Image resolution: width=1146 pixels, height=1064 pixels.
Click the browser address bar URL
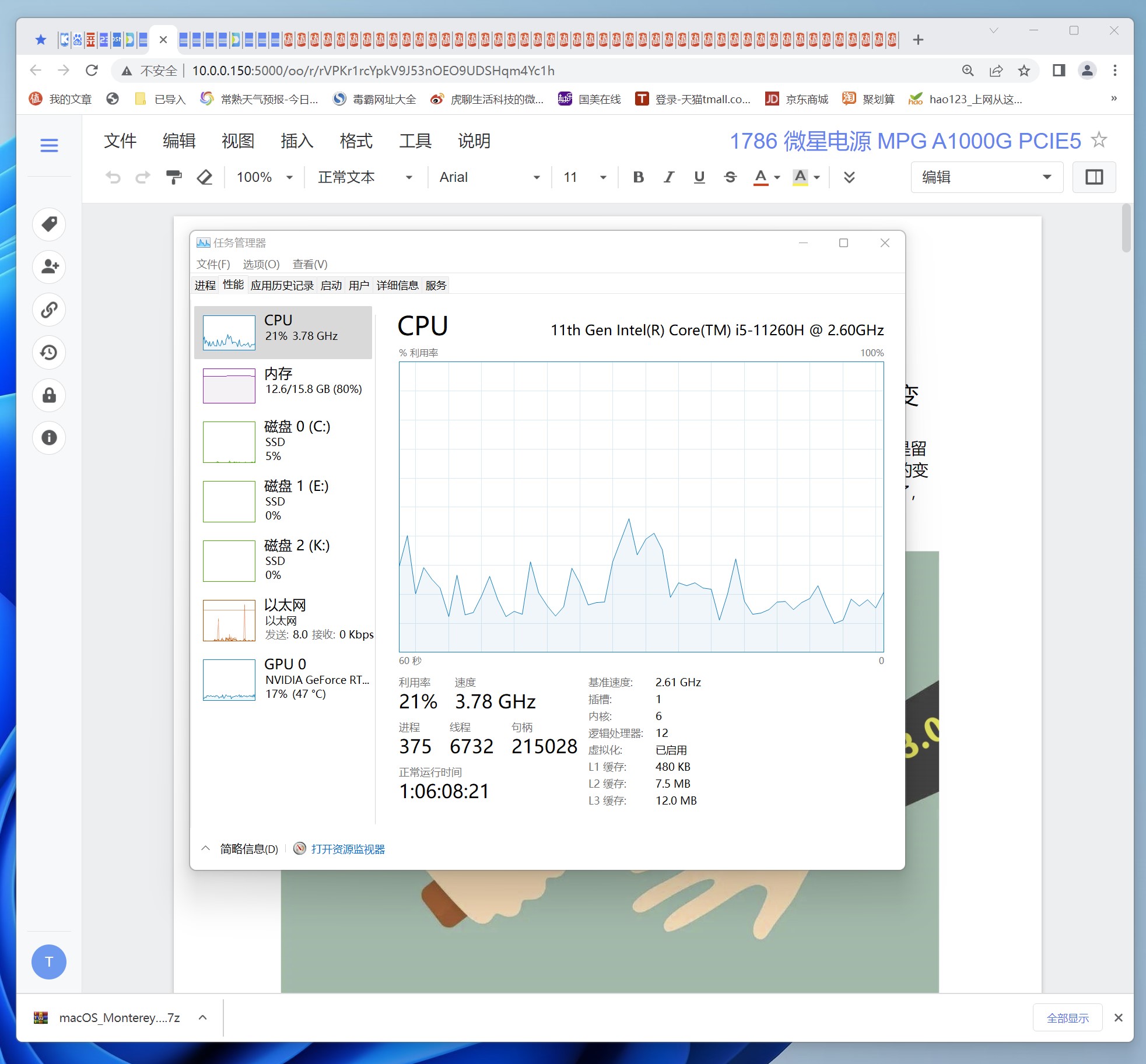(x=373, y=71)
